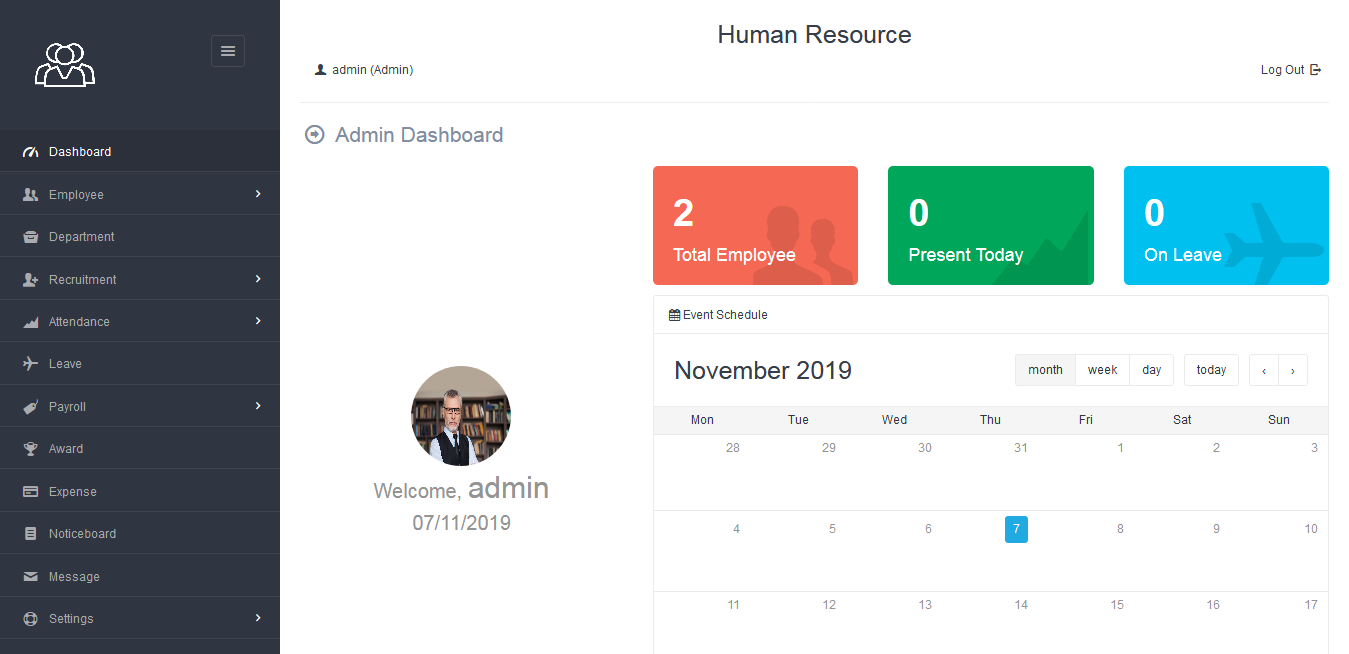Click the Dashboard speedometer icon
The height and width of the screenshot is (654, 1349).
pyautogui.click(x=30, y=151)
